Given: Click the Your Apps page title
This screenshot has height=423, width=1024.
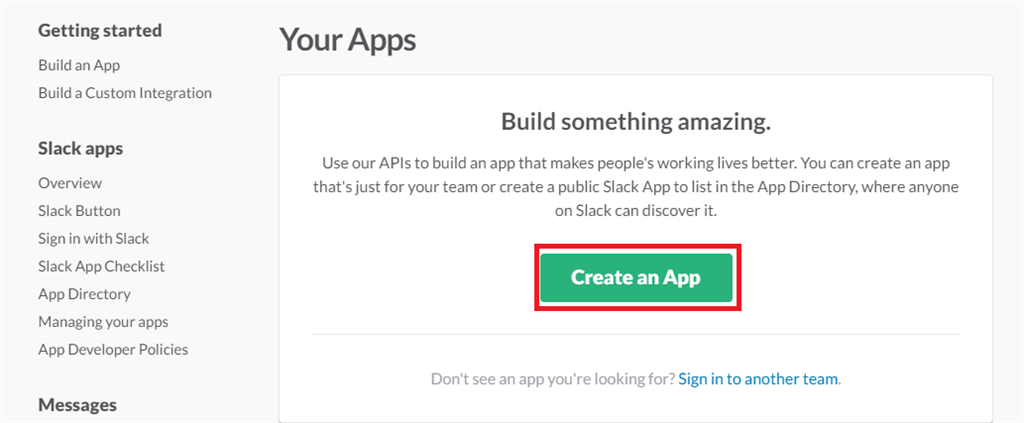Looking at the screenshot, I should (x=347, y=40).
